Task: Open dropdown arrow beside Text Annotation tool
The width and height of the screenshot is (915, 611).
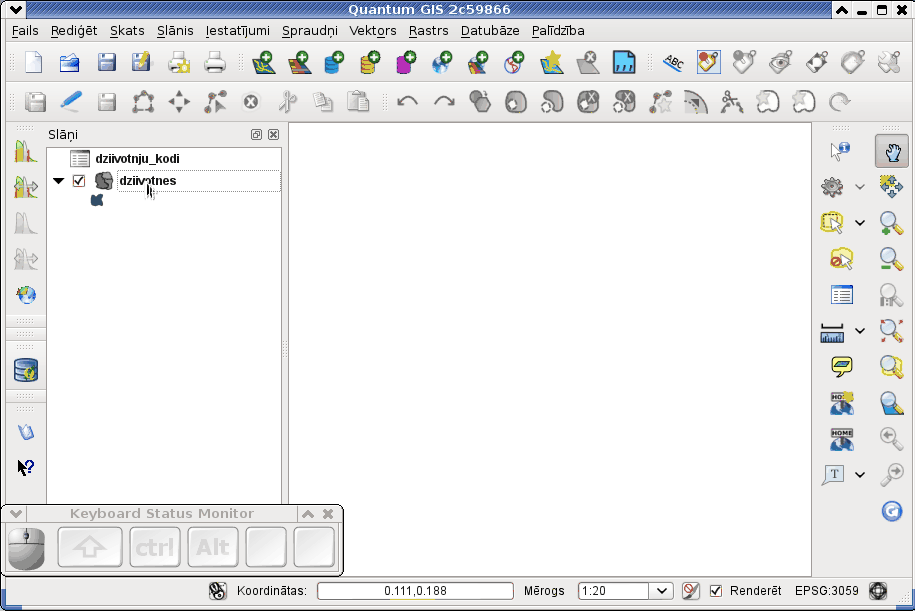Action: [860, 474]
